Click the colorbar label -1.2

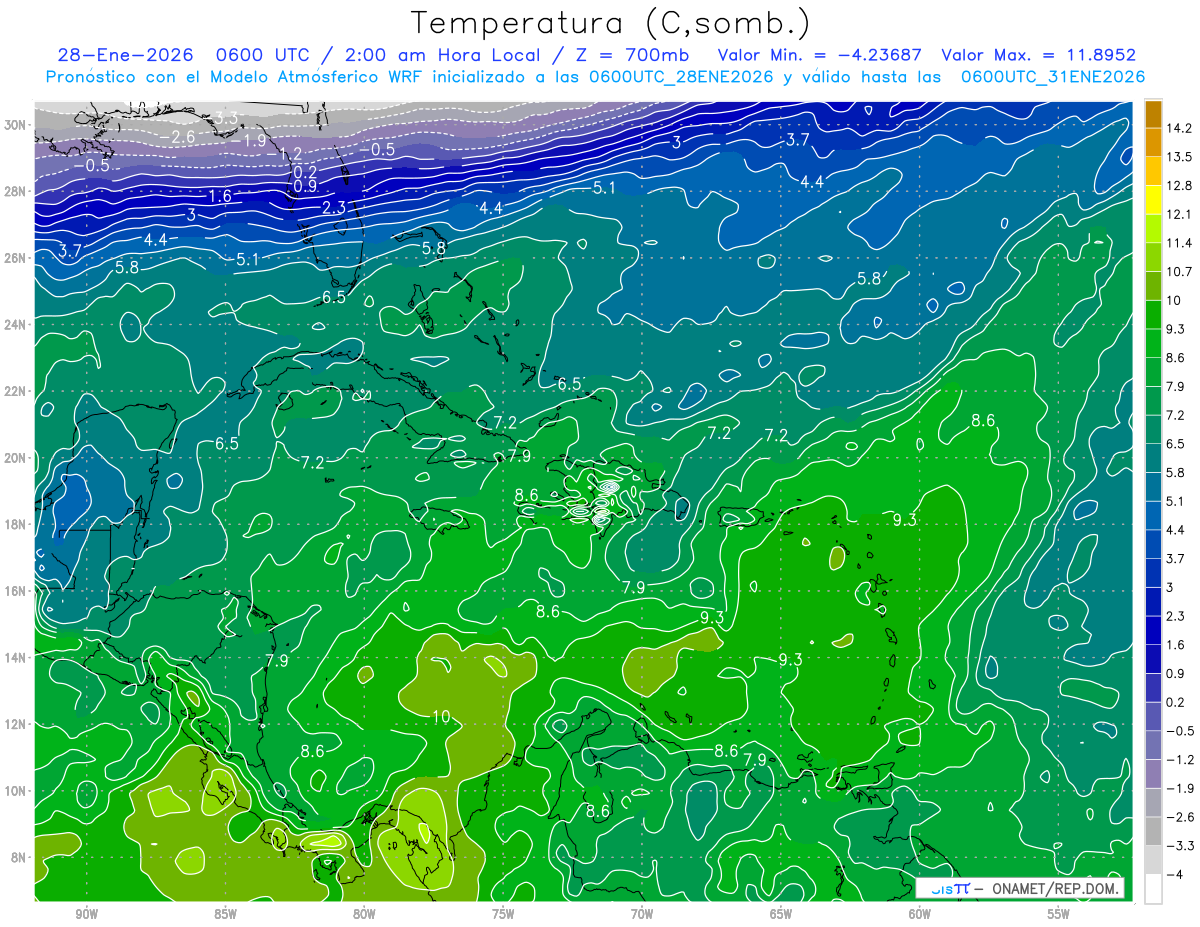pos(1180,760)
